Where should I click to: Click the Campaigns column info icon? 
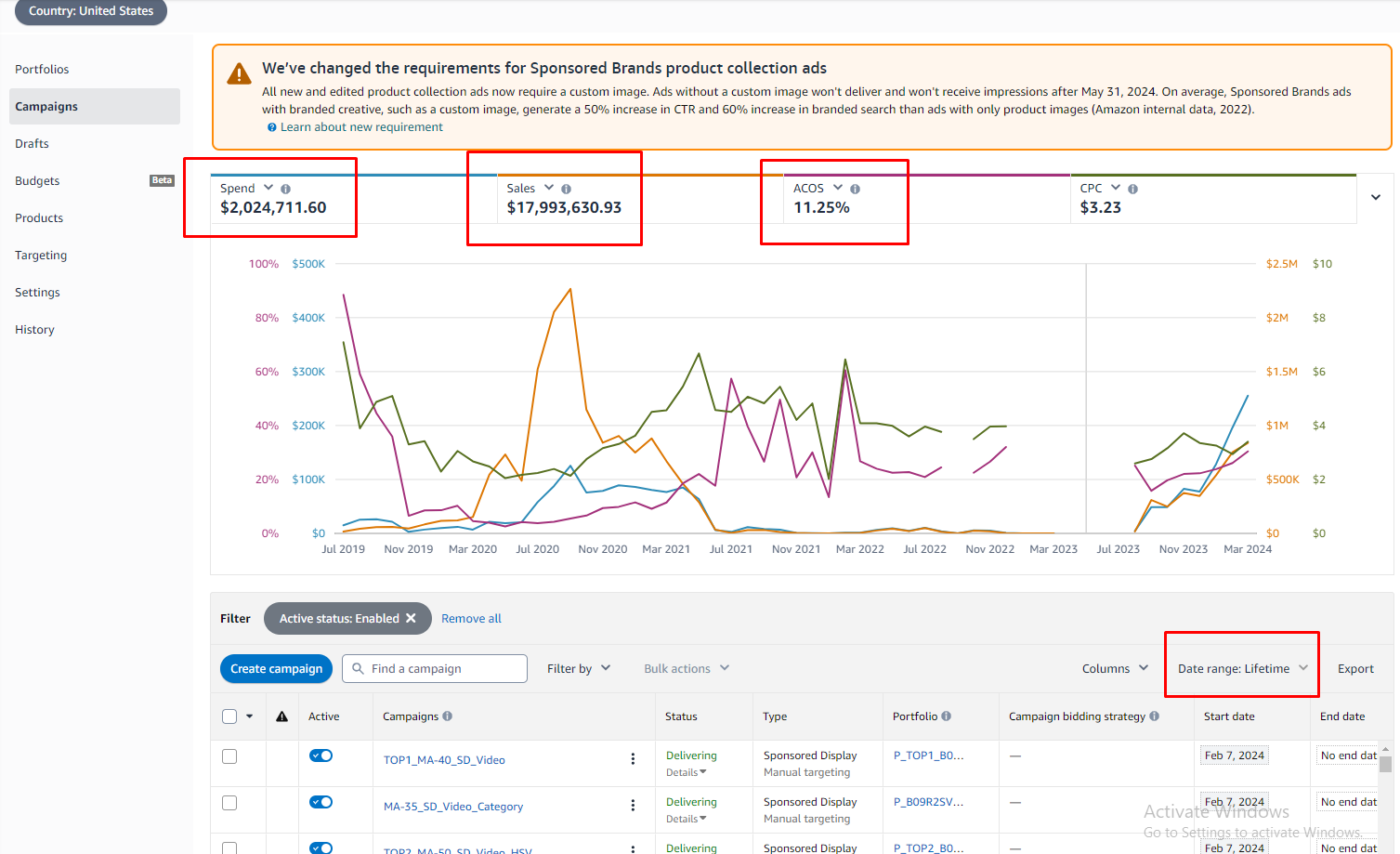click(x=448, y=716)
